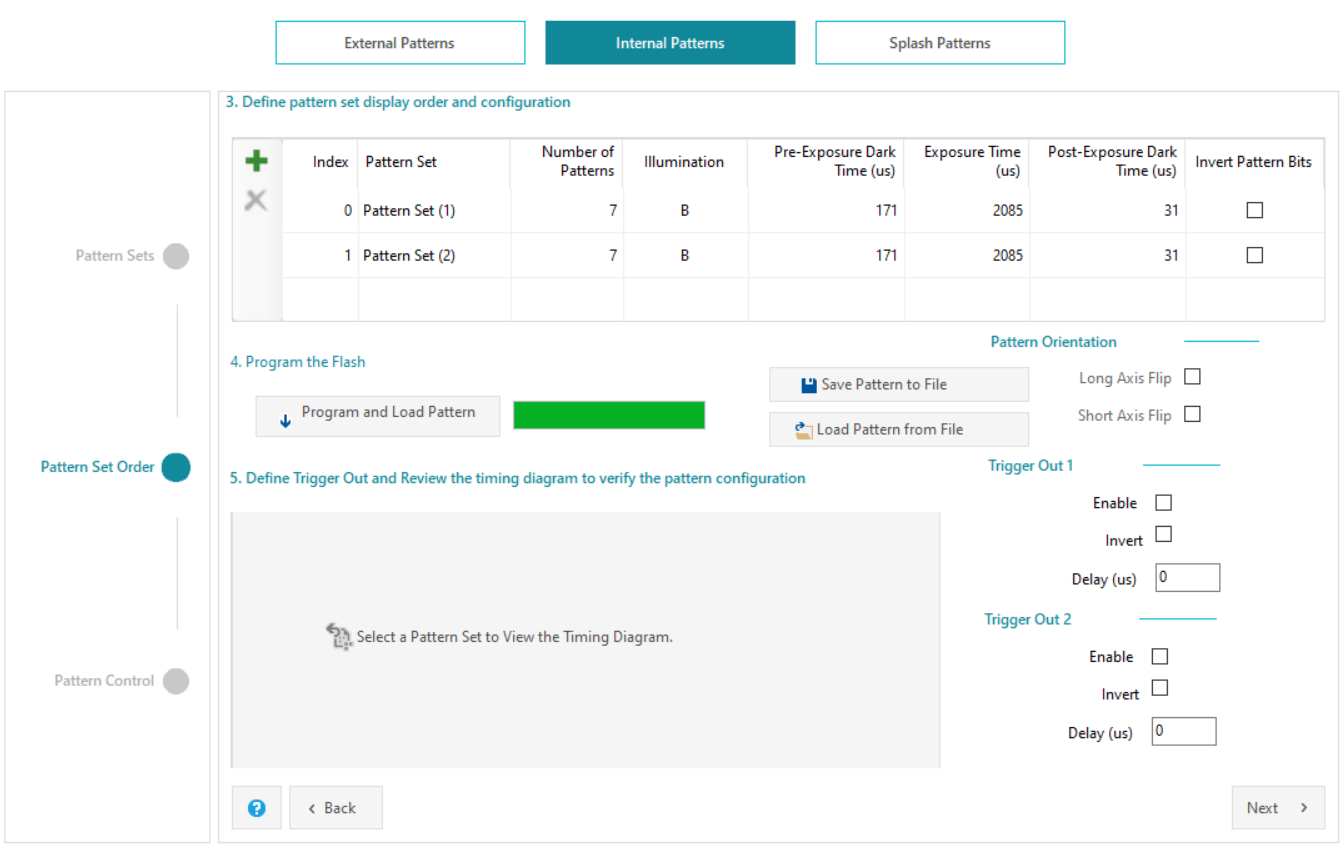Click the folder Load Pattern from File icon
1343x848 pixels.
coord(803,430)
